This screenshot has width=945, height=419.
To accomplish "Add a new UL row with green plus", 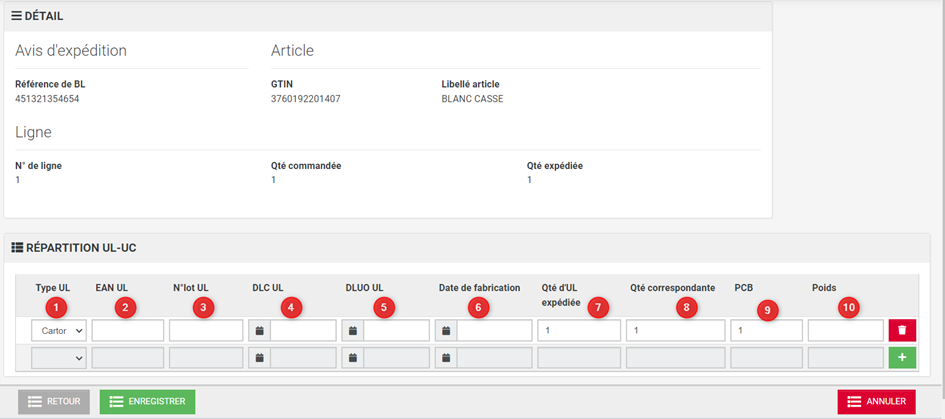I will 902,357.
